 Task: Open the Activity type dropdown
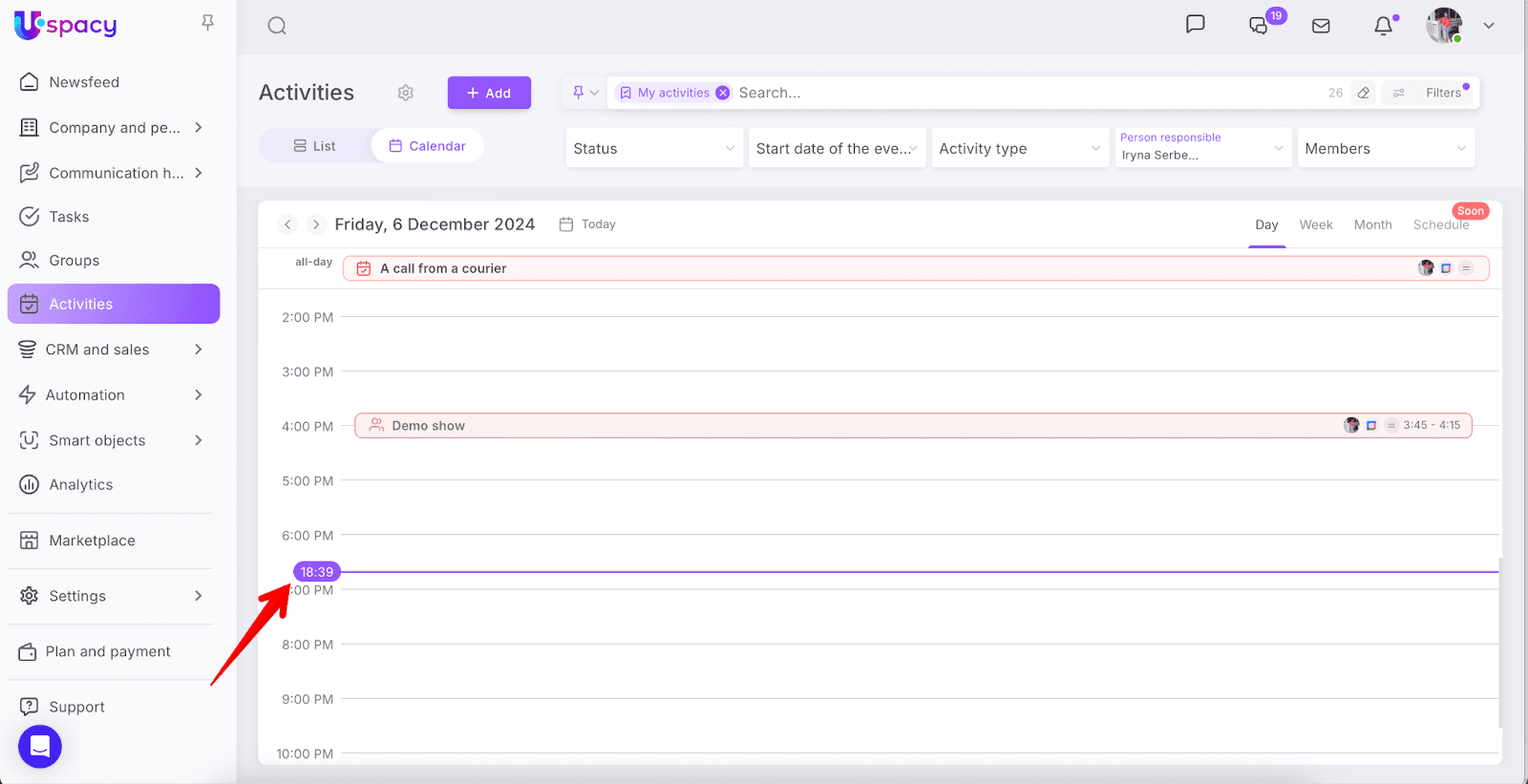[1019, 148]
